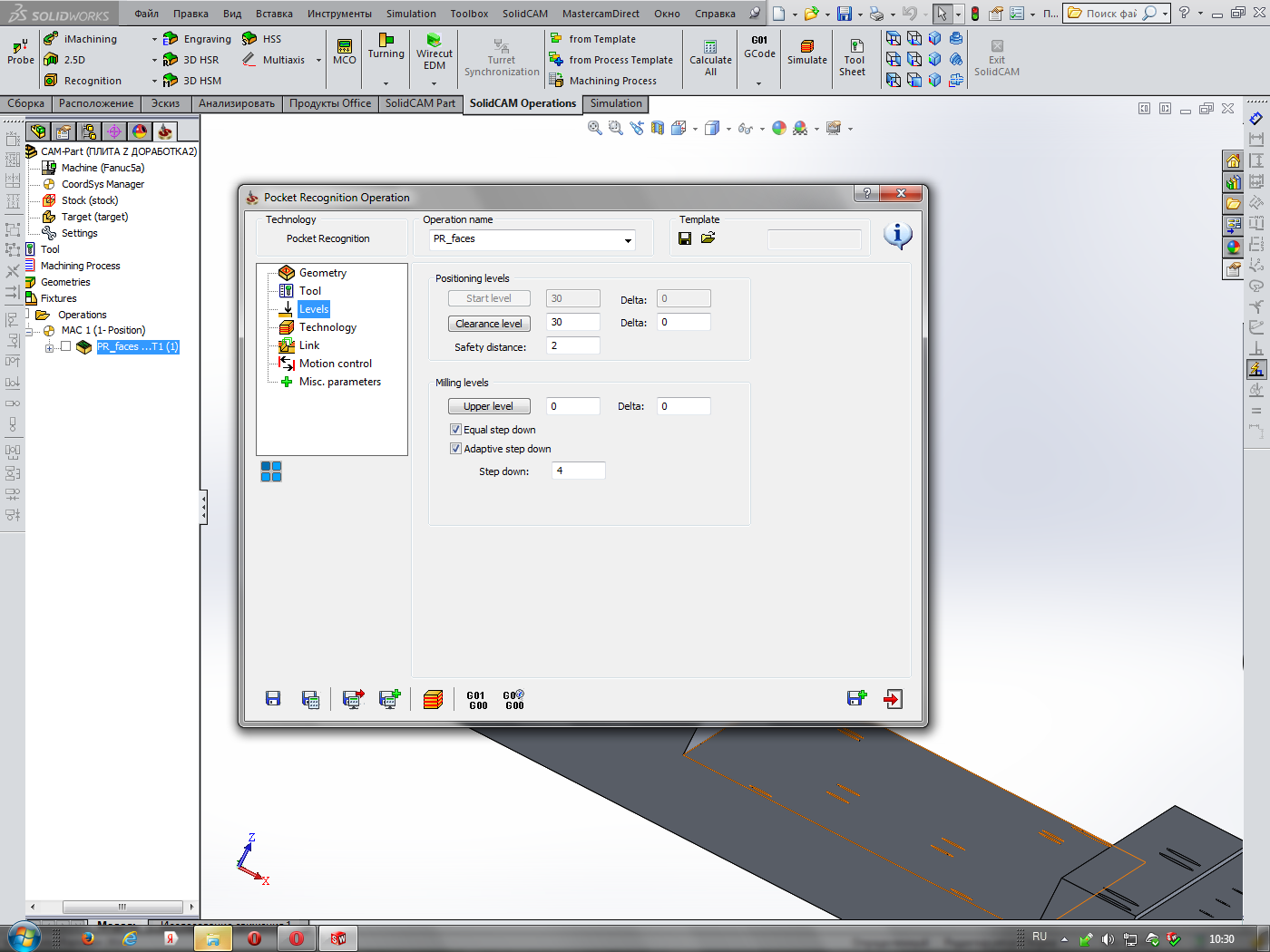Open the Technology page in the dialog tree
The image size is (1270, 952).
point(327,327)
